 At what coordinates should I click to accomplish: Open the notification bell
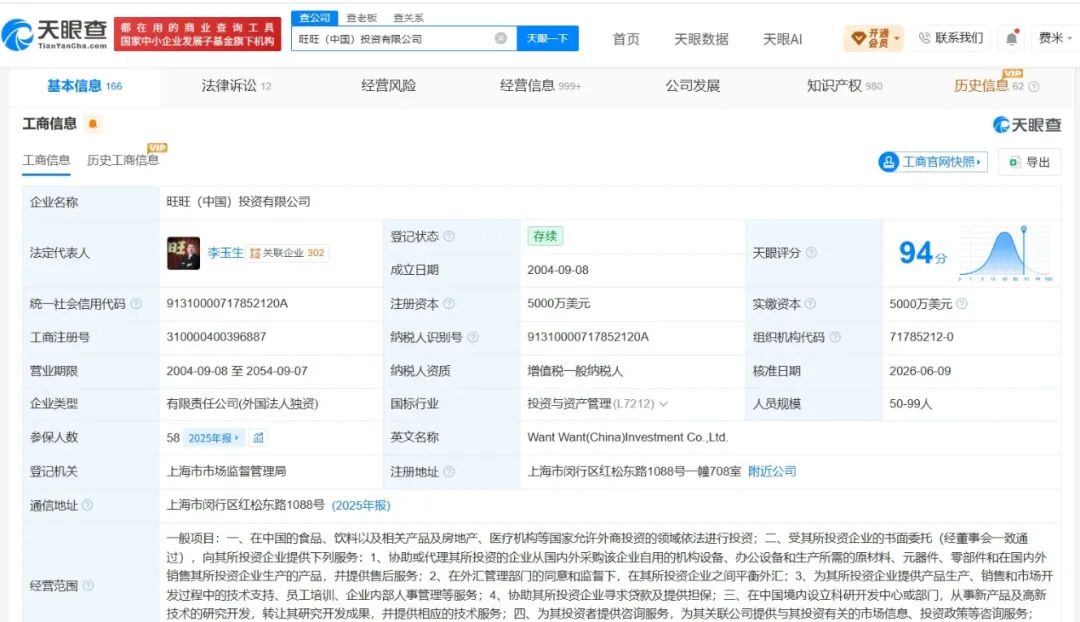(x=1011, y=38)
